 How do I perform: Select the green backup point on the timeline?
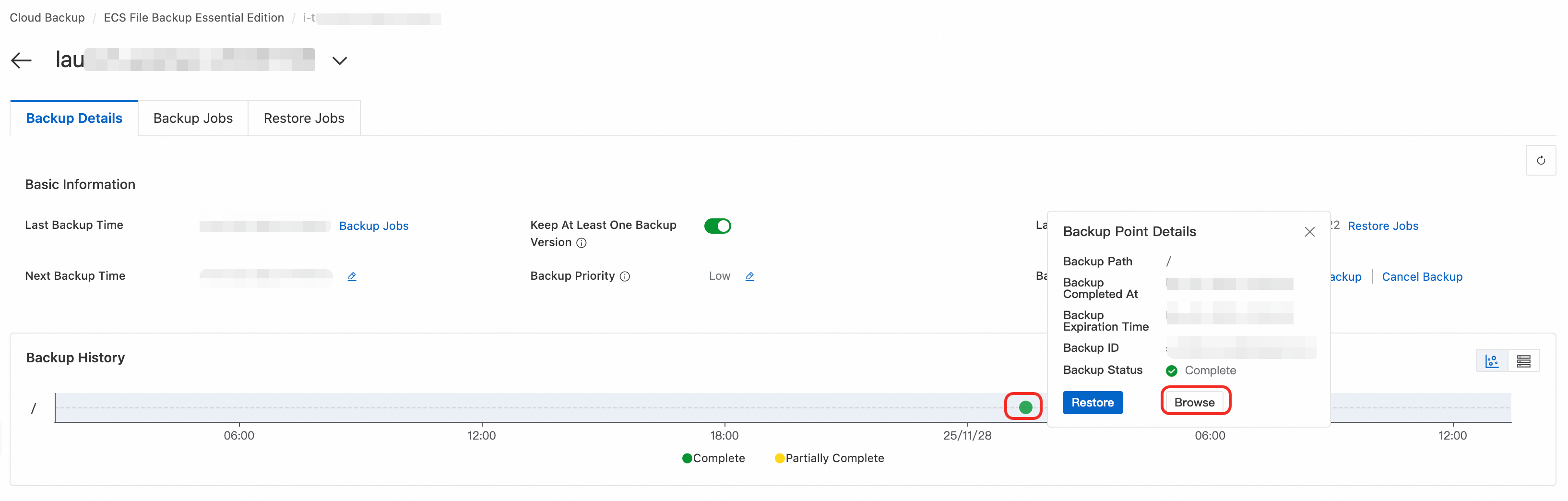tap(1026, 407)
